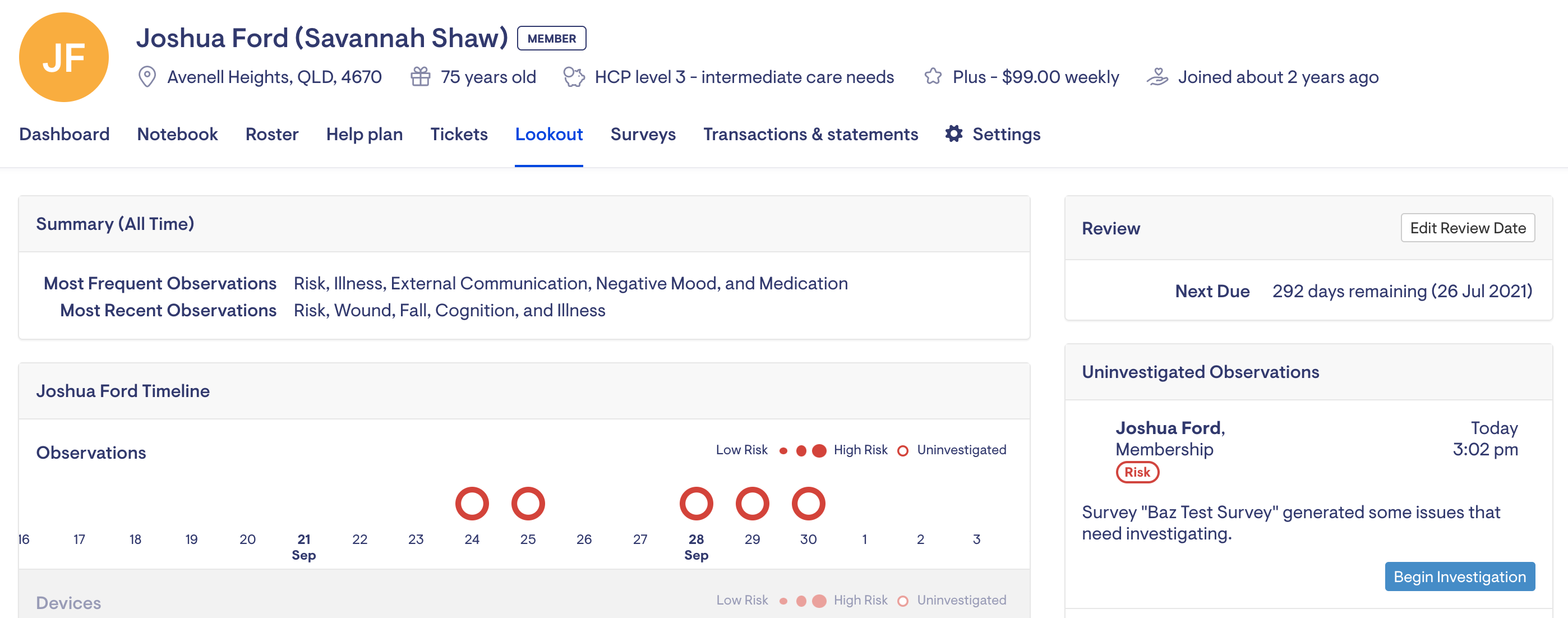The width and height of the screenshot is (1568, 618).
Task: Click the star plan icon
Action: click(x=933, y=77)
